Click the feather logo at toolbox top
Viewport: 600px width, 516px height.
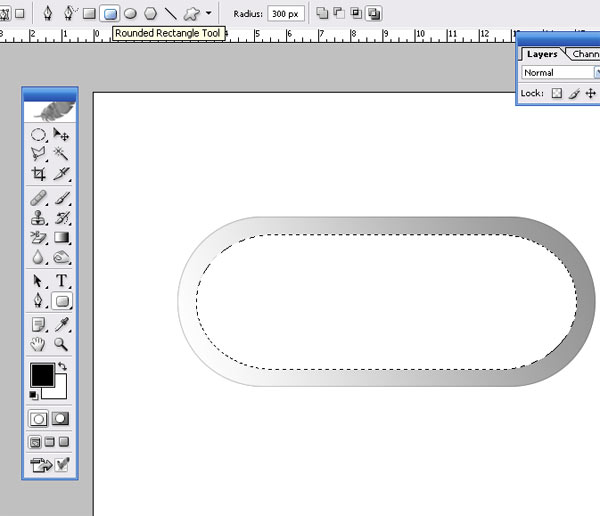tap(50, 111)
